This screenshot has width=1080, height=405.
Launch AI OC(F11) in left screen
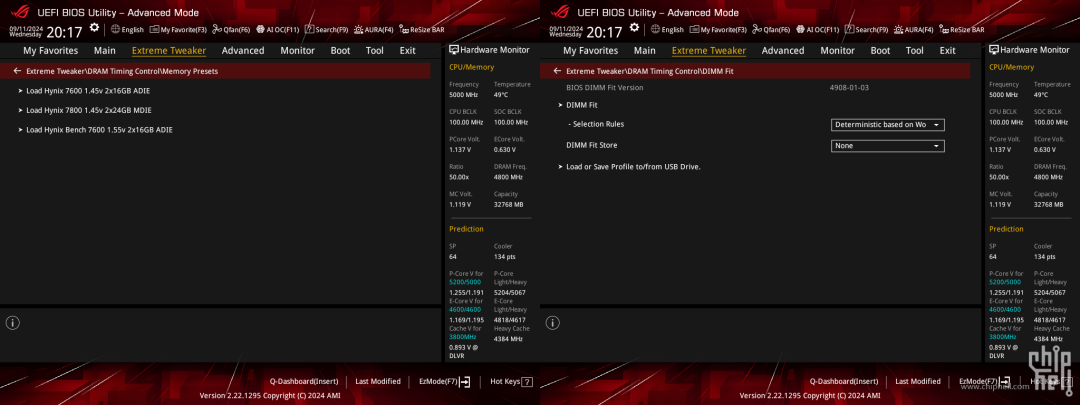point(278,30)
